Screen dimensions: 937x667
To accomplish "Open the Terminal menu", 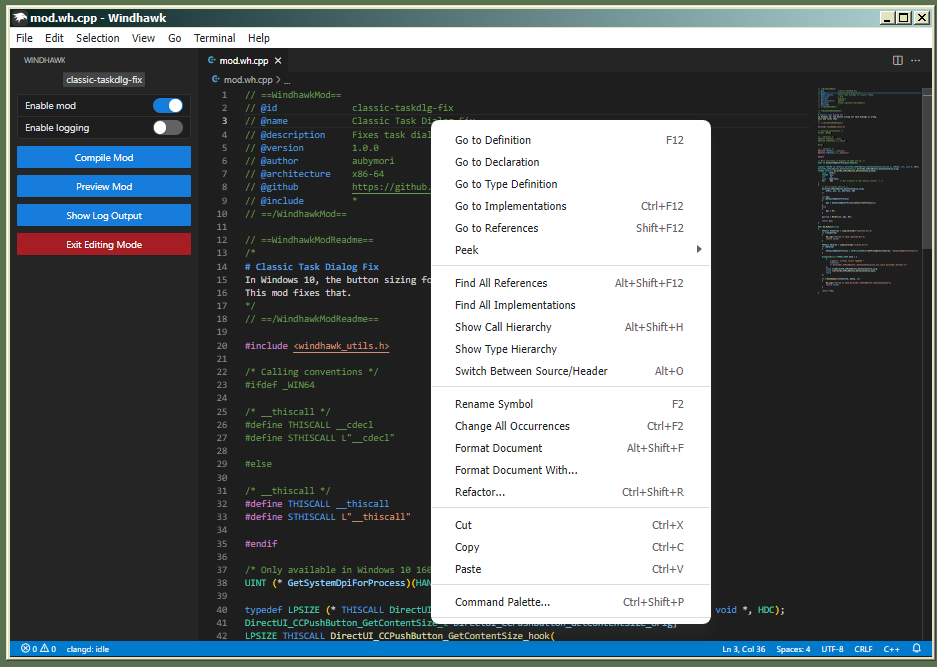I will coord(214,38).
